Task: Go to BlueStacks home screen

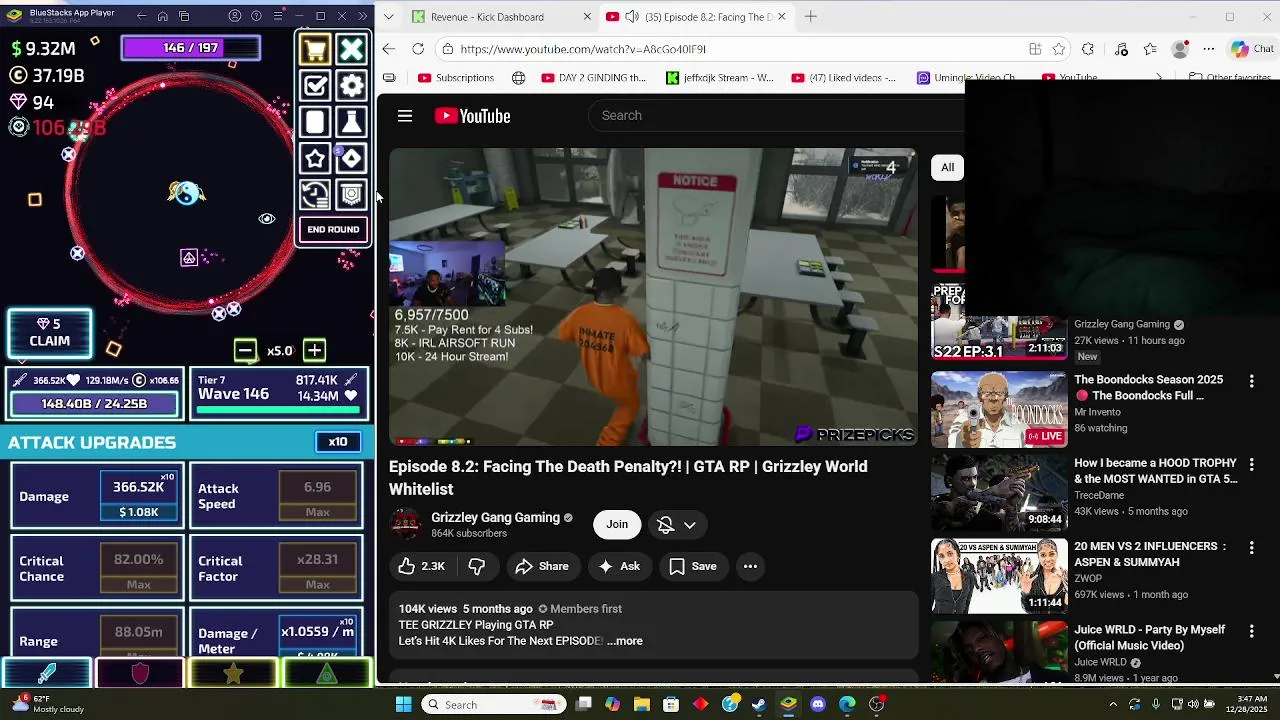Action: [x=163, y=16]
